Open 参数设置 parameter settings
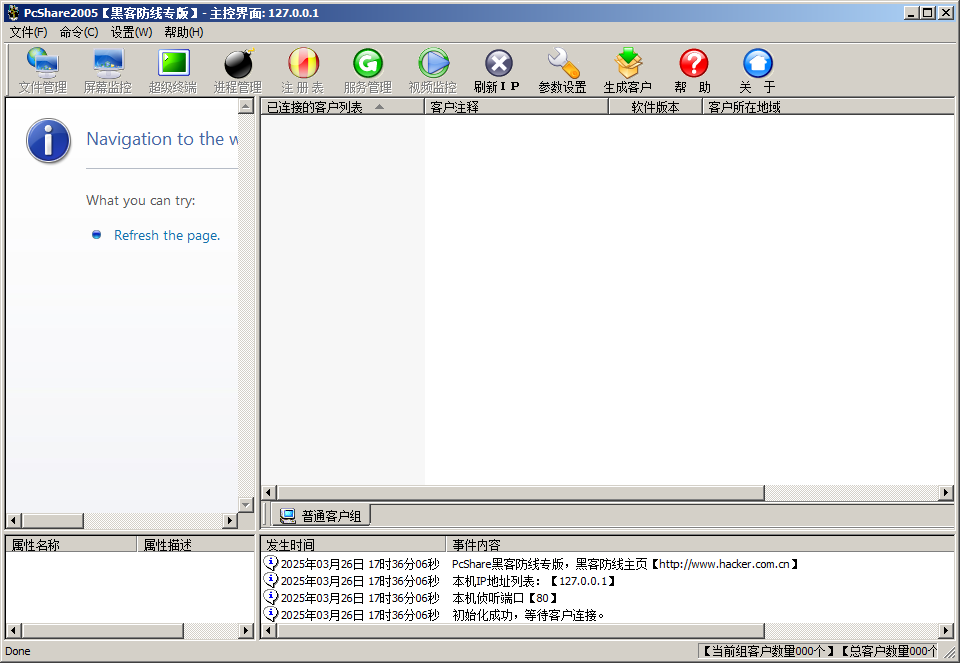960x663 pixels. coord(562,71)
